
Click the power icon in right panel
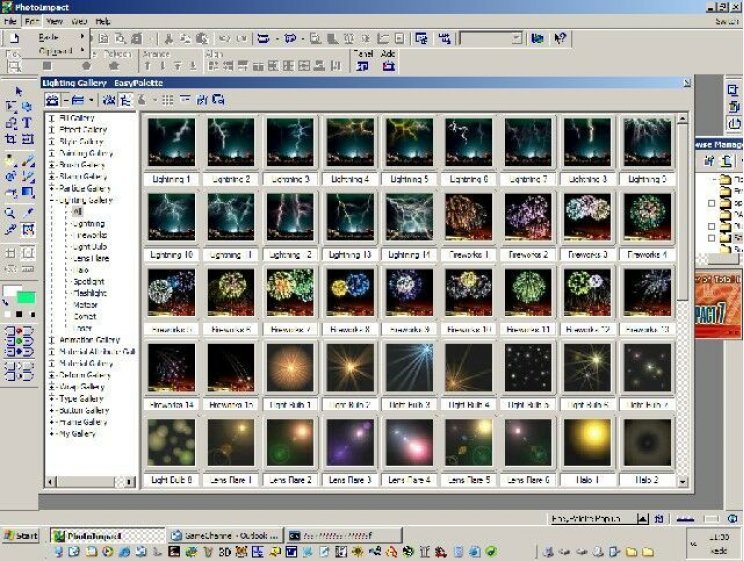(x=734, y=123)
